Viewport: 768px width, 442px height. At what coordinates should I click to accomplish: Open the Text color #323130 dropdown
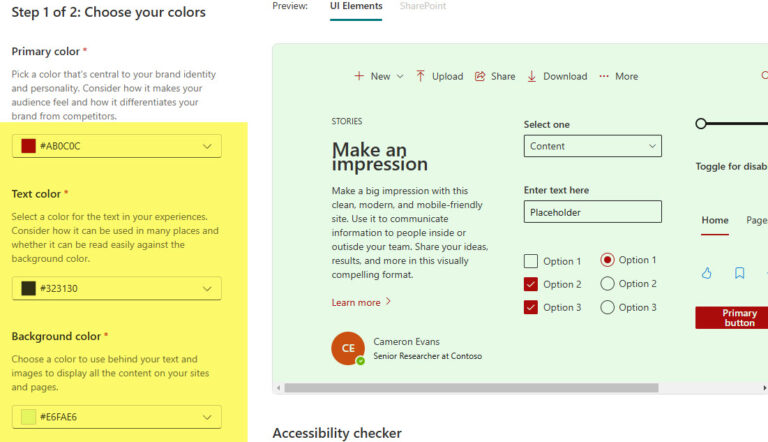click(x=117, y=288)
